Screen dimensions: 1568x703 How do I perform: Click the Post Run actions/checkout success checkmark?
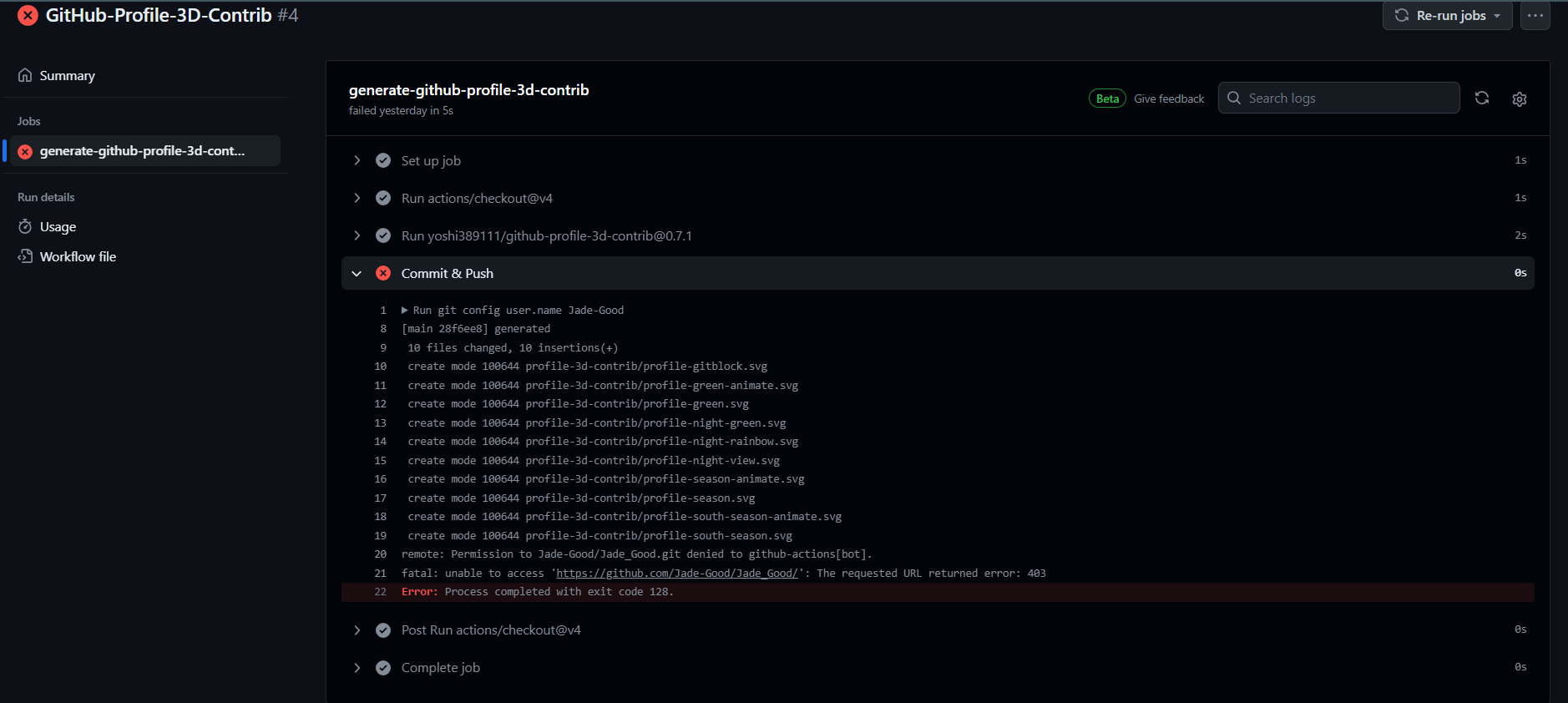pos(383,630)
